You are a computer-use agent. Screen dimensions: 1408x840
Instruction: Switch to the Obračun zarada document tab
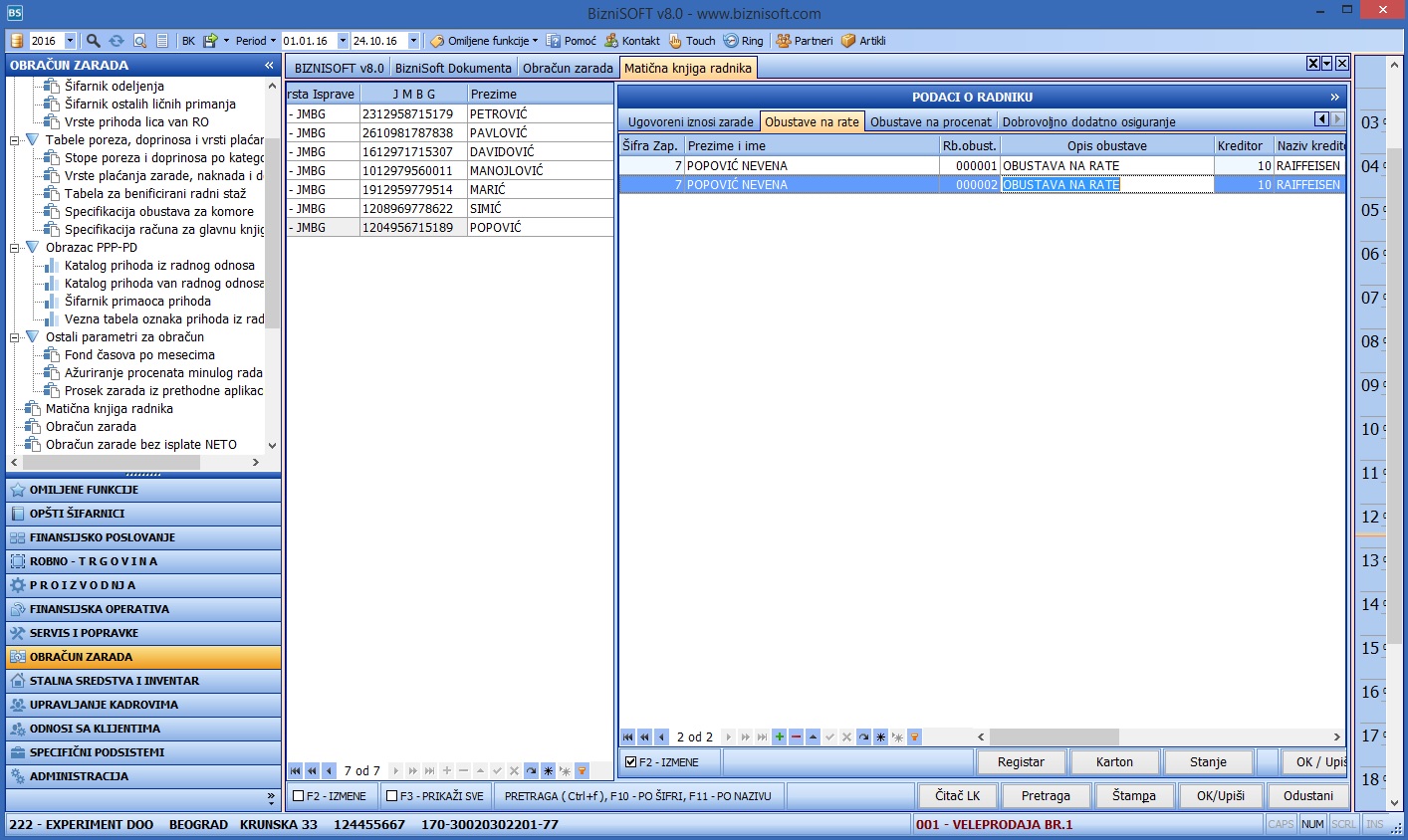click(568, 68)
